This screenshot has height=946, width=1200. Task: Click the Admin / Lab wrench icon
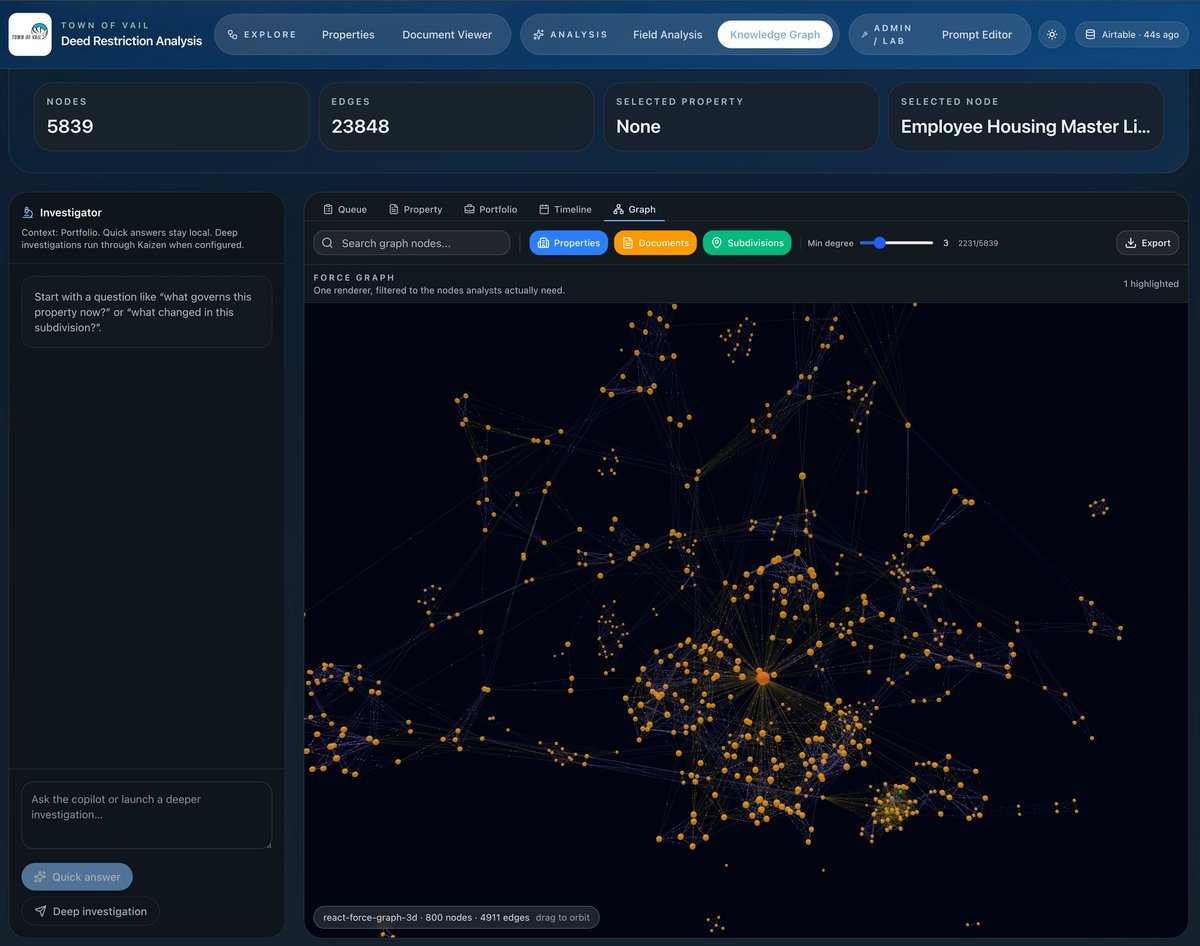(x=864, y=35)
